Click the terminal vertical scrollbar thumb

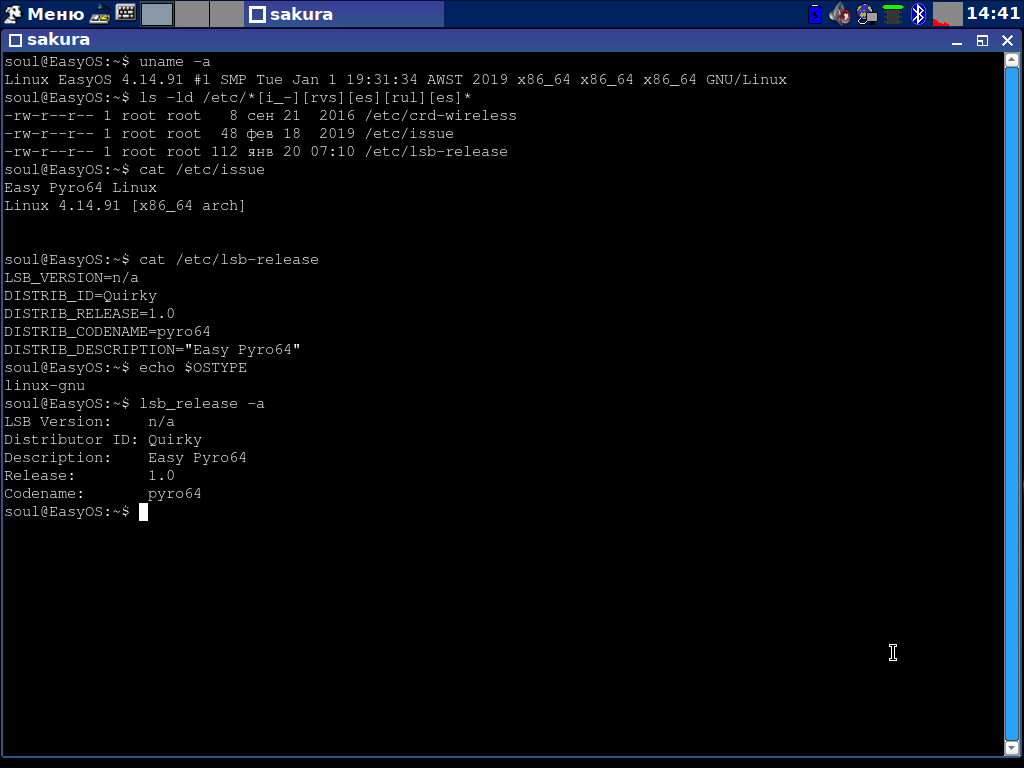(1012, 404)
